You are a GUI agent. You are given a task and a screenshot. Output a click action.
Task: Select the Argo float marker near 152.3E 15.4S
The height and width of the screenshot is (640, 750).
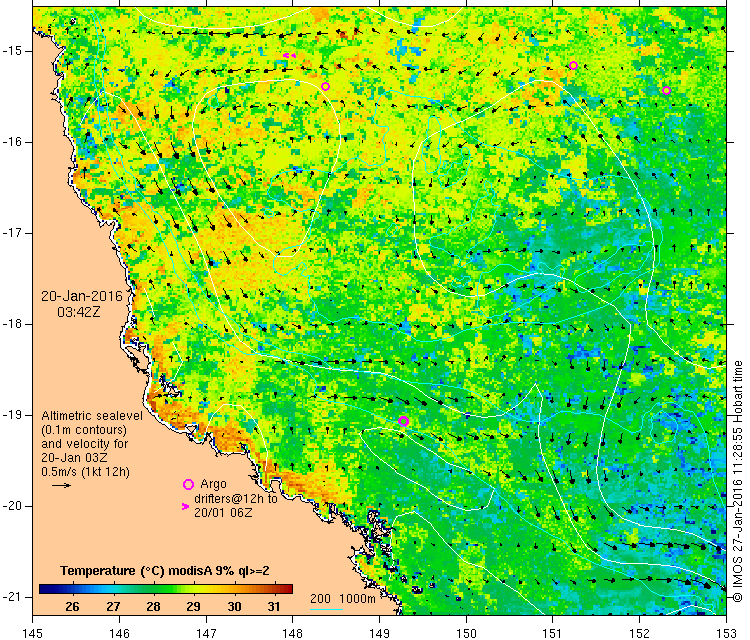point(666,90)
